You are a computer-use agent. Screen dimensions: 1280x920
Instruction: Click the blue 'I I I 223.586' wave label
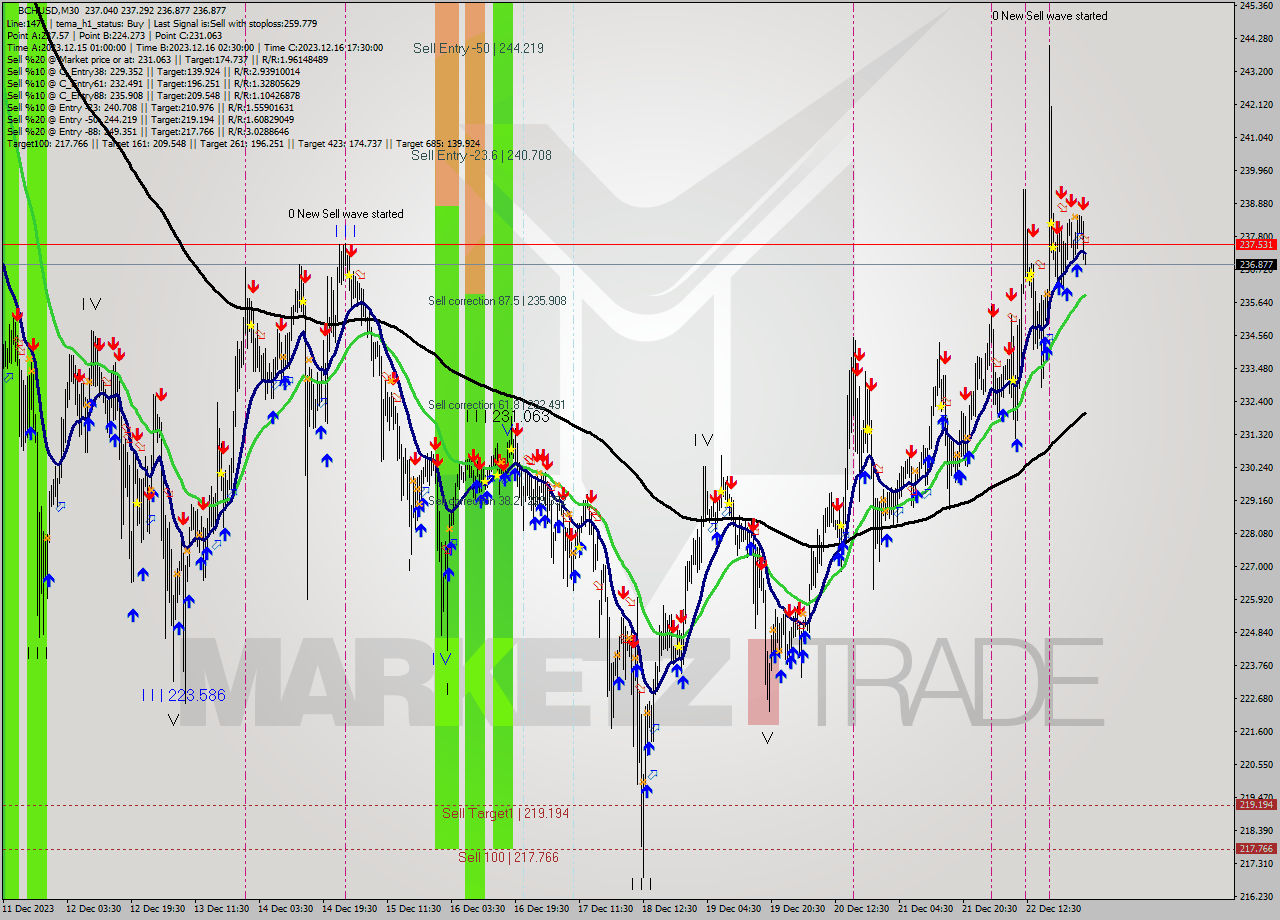click(x=183, y=695)
